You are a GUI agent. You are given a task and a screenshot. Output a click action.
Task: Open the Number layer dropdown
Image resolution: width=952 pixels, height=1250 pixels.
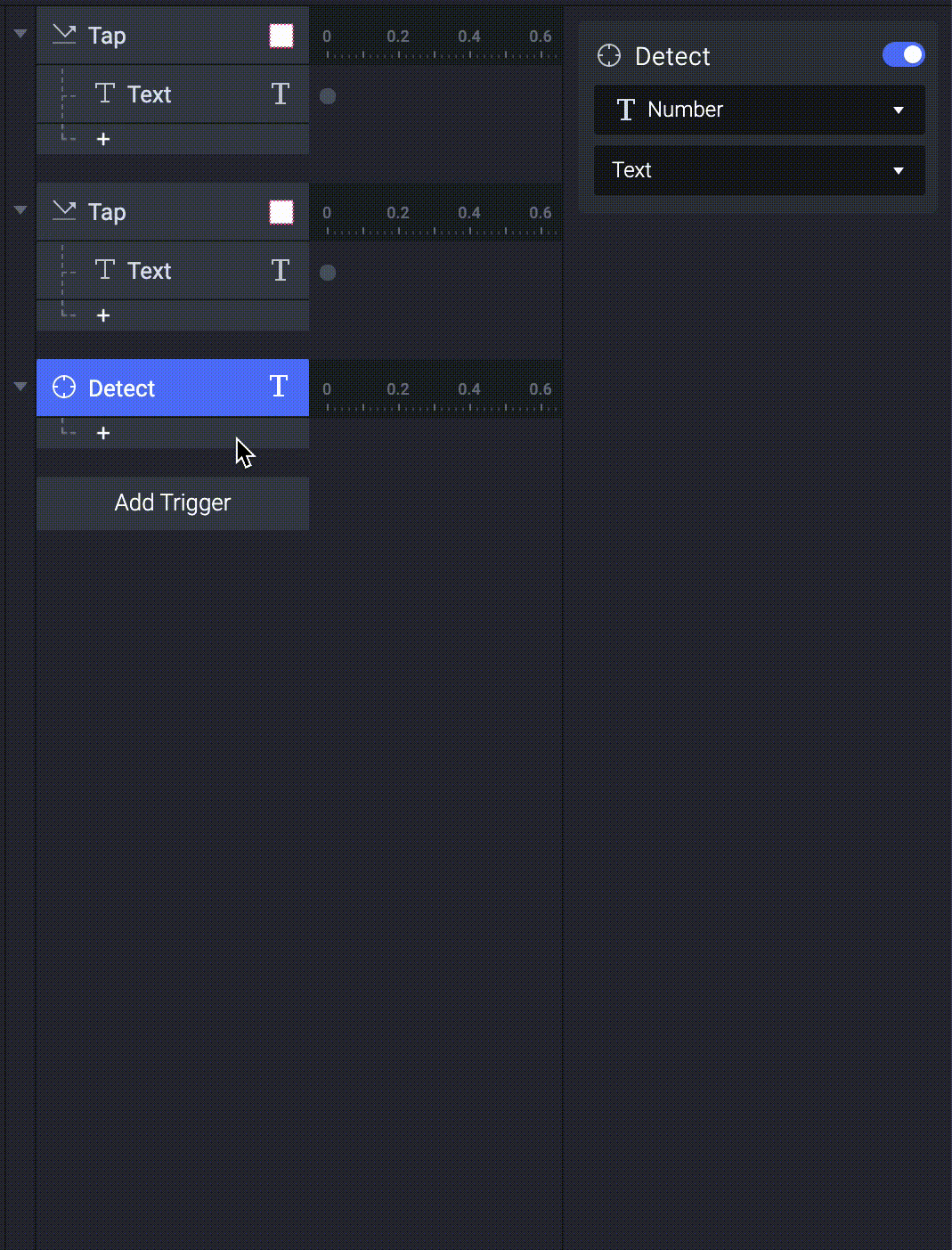(760, 110)
